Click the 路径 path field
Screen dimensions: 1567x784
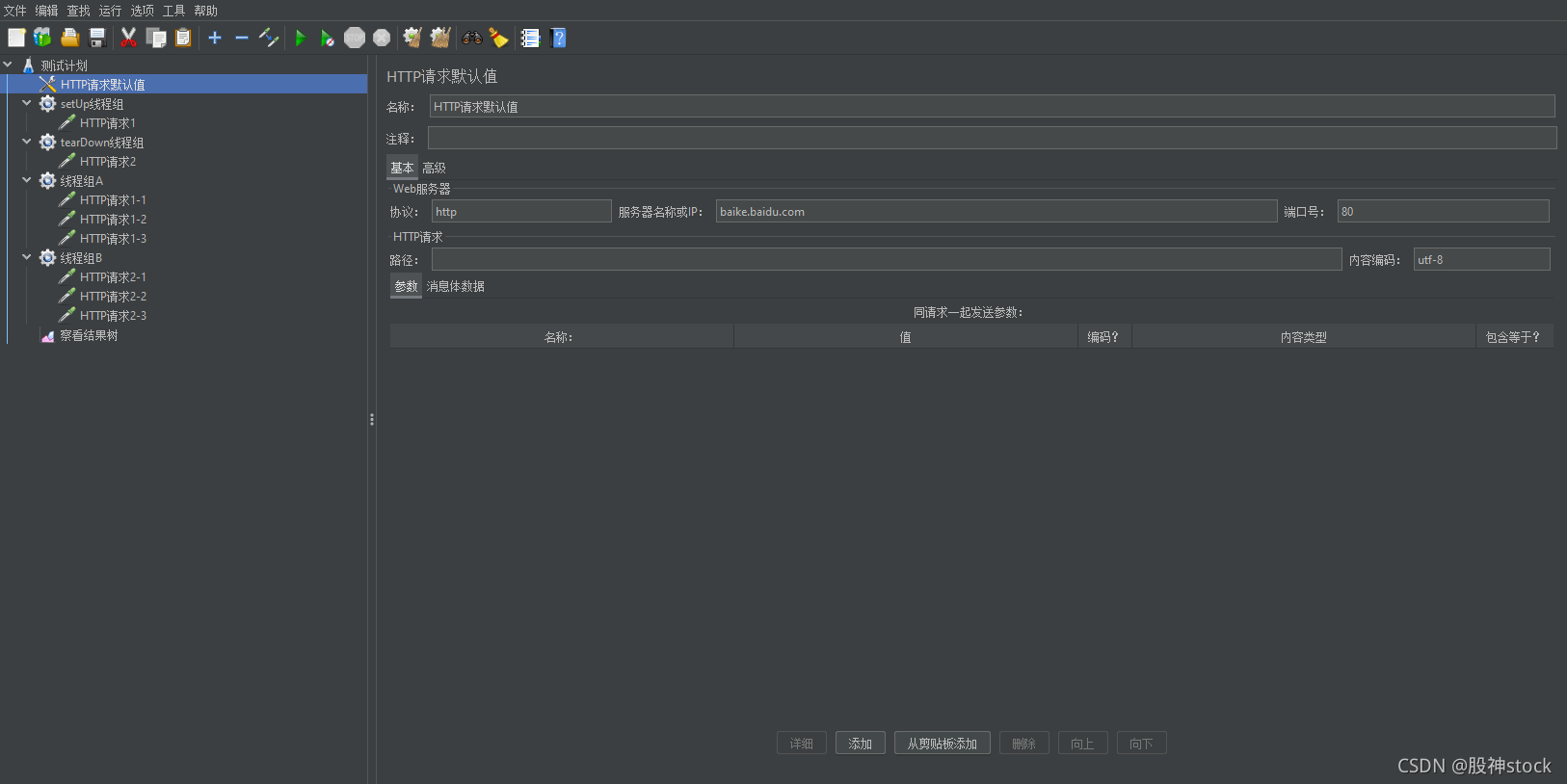coord(887,259)
